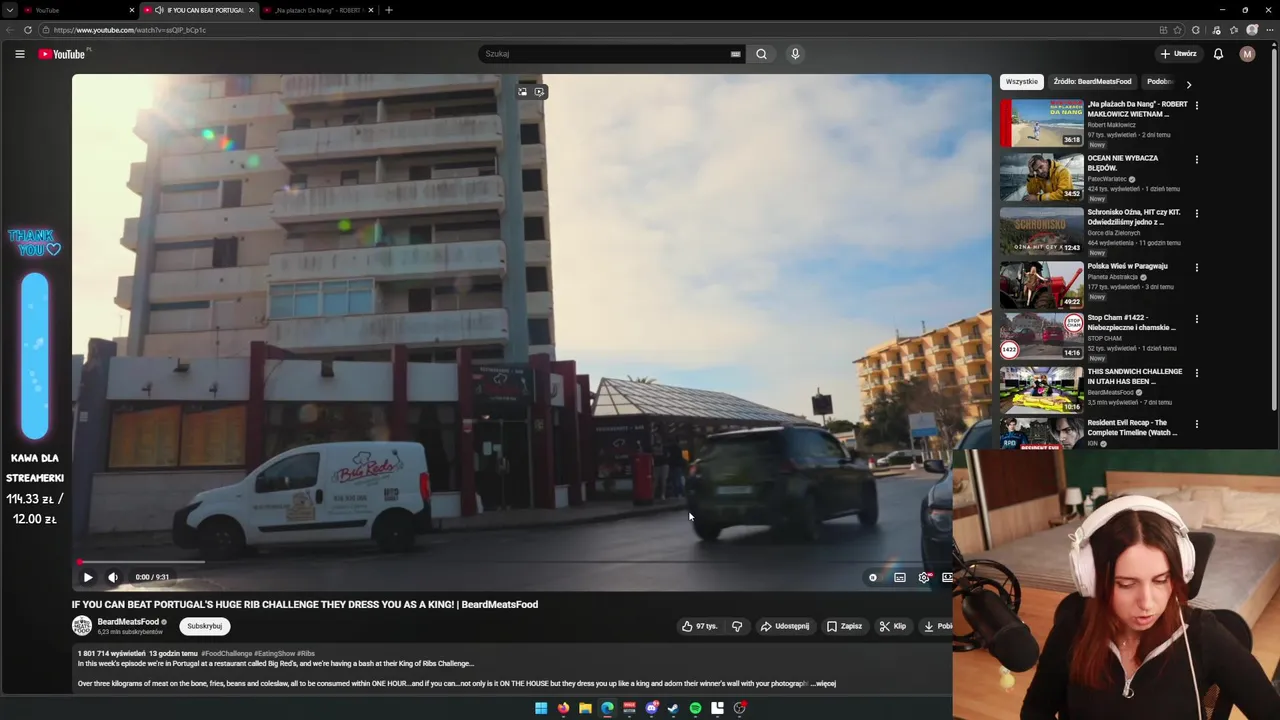Screen dimensions: 1280x720
Task: Open Steam from the taskbar
Action: [673, 708]
